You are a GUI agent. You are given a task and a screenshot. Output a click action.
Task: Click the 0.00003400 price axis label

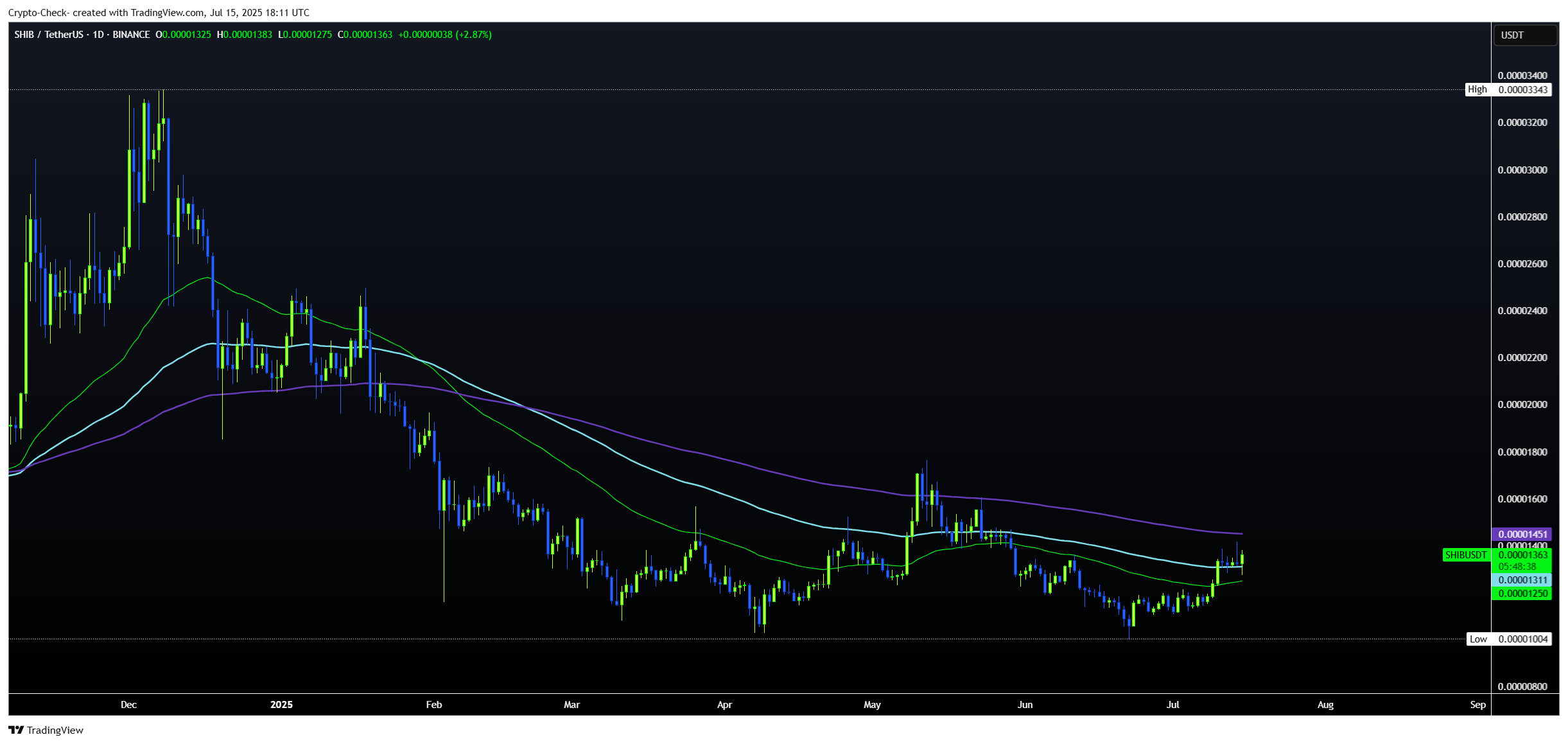click(1522, 76)
